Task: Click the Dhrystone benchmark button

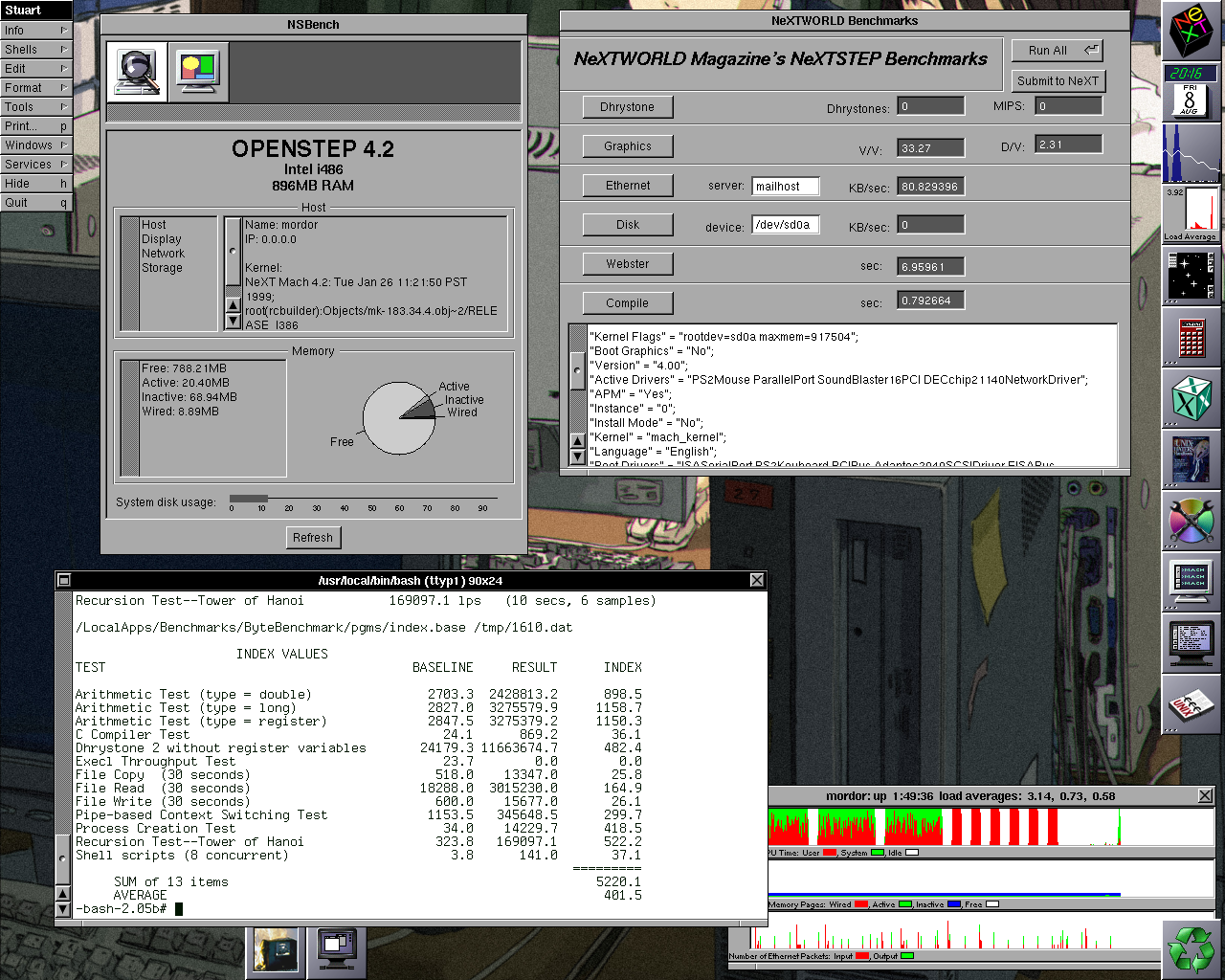Action: click(627, 107)
